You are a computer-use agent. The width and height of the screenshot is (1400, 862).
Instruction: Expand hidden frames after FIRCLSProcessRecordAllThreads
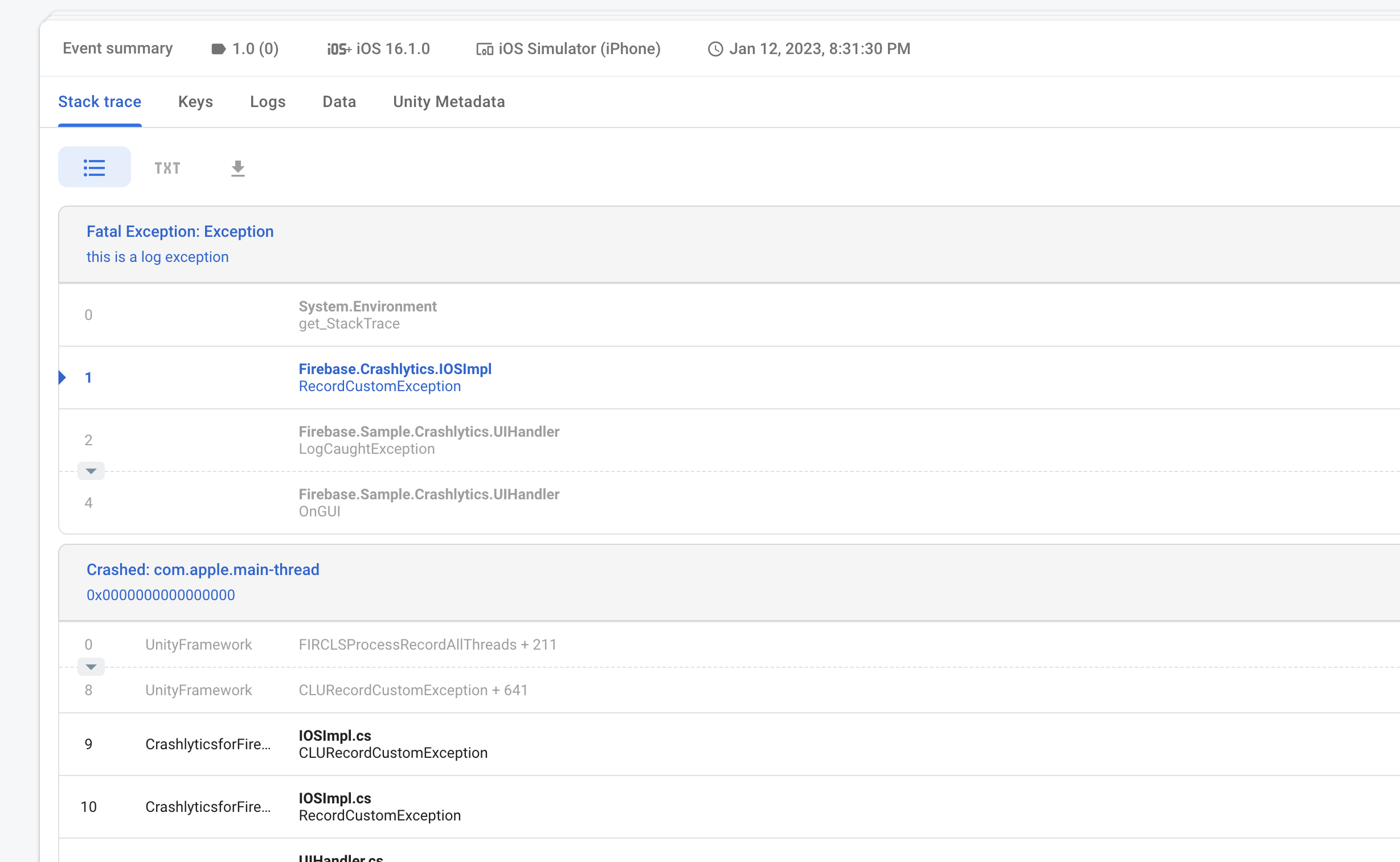coord(91,667)
